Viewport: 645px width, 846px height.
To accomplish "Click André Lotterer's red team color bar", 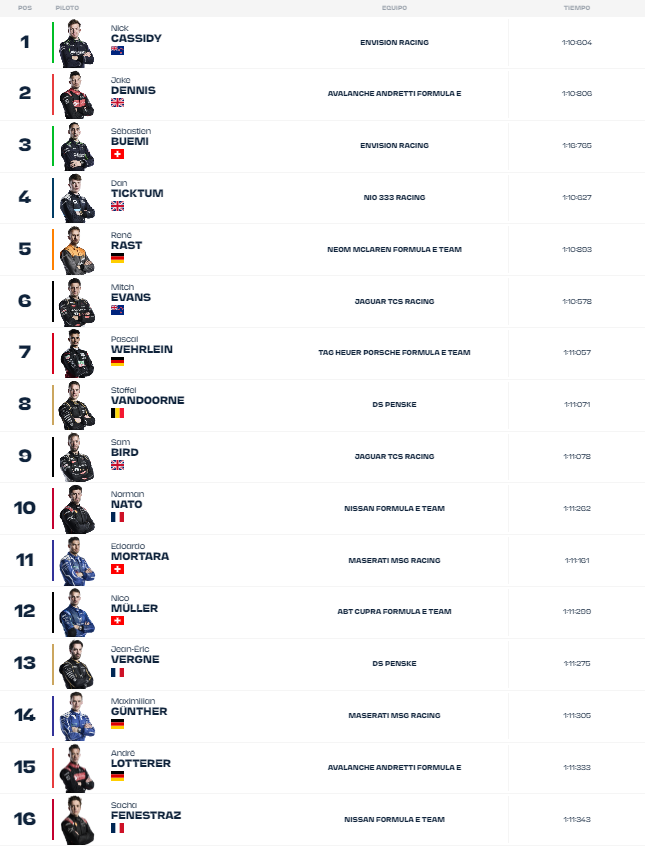I will (x=53, y=767).
